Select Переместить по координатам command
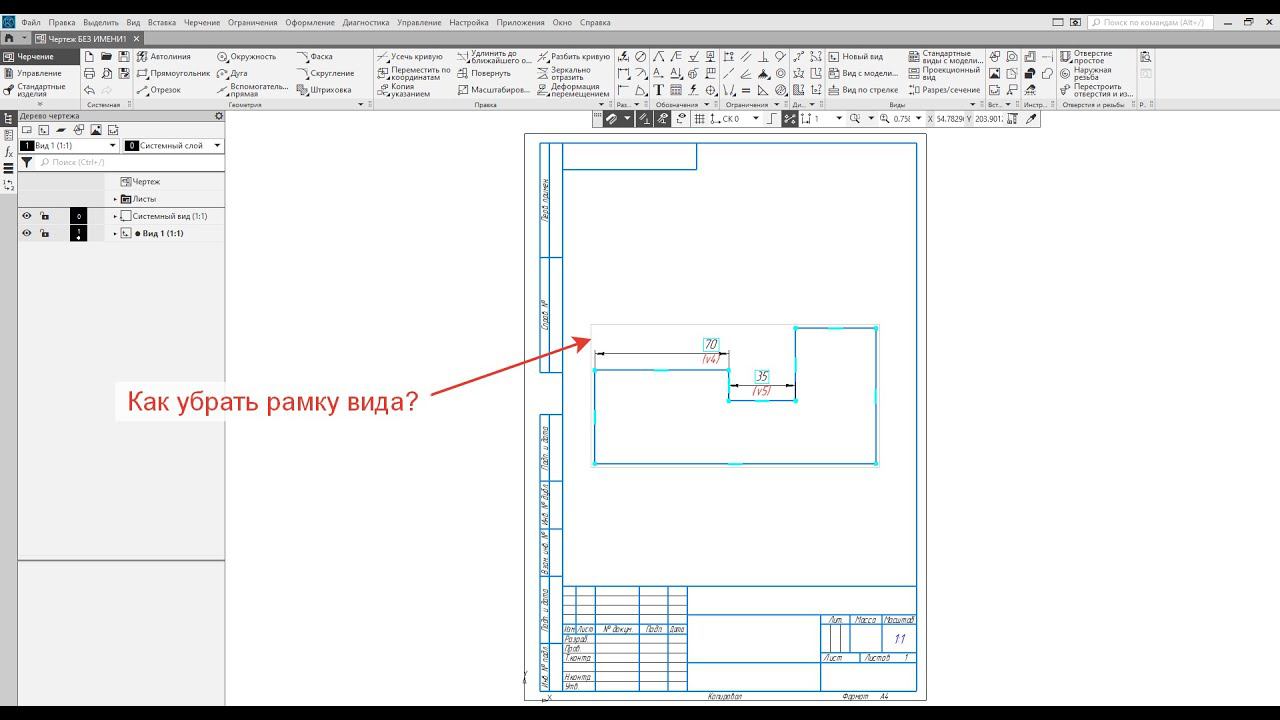 (413, 73)
